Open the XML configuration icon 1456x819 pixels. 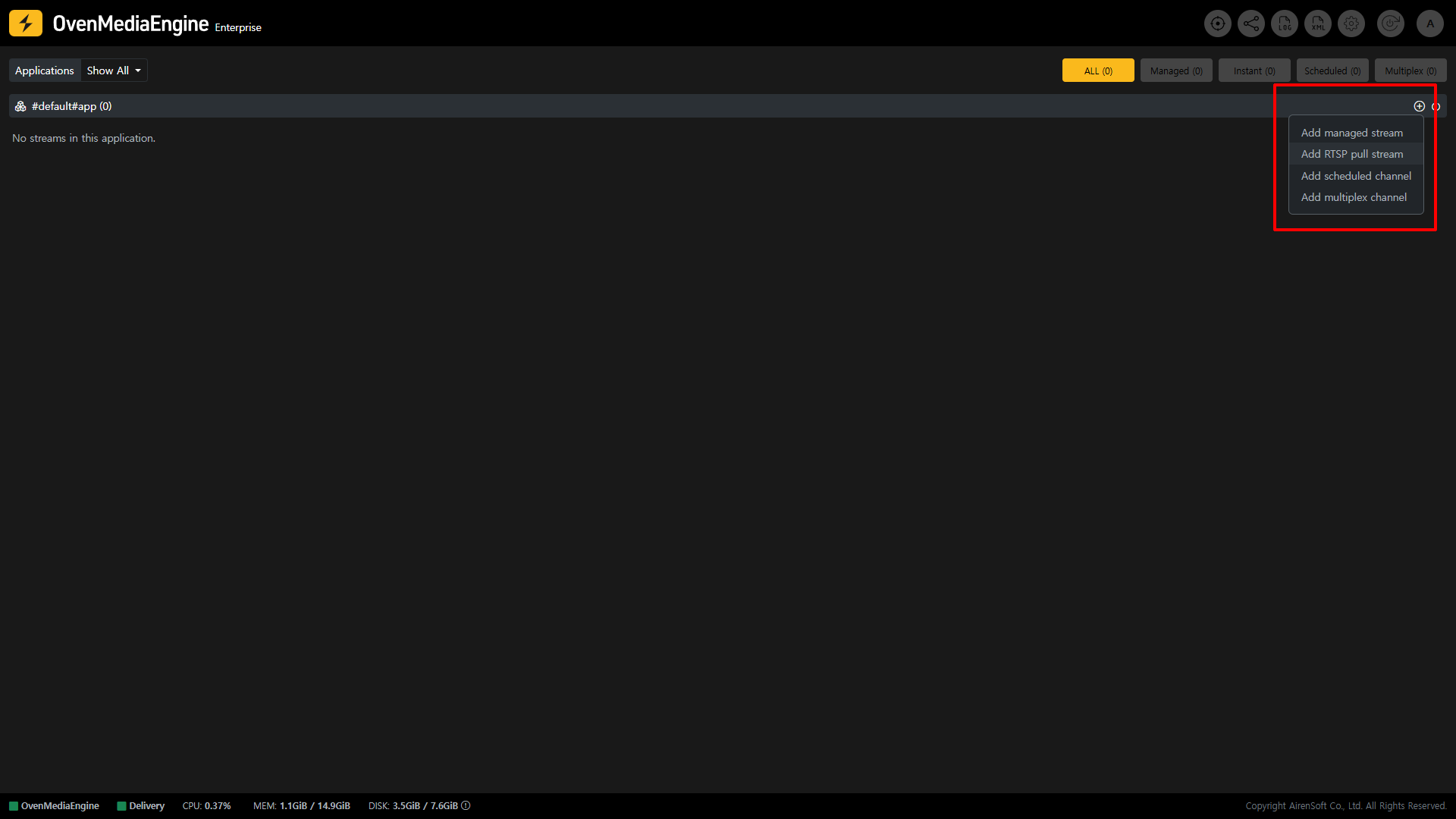(1317, 24)
